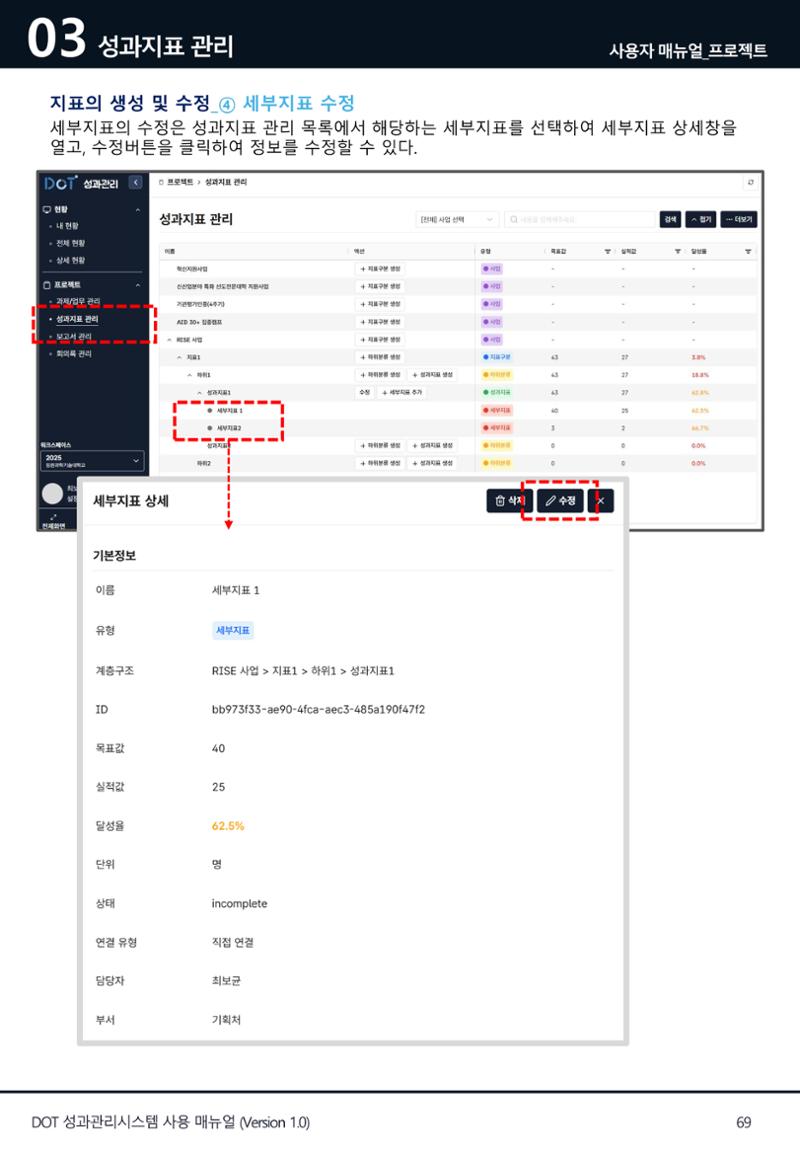Viewport: 800px width, 1155px height.
Task: Click the 프로젝트 folder icon in sidebar
Action: 47,285
